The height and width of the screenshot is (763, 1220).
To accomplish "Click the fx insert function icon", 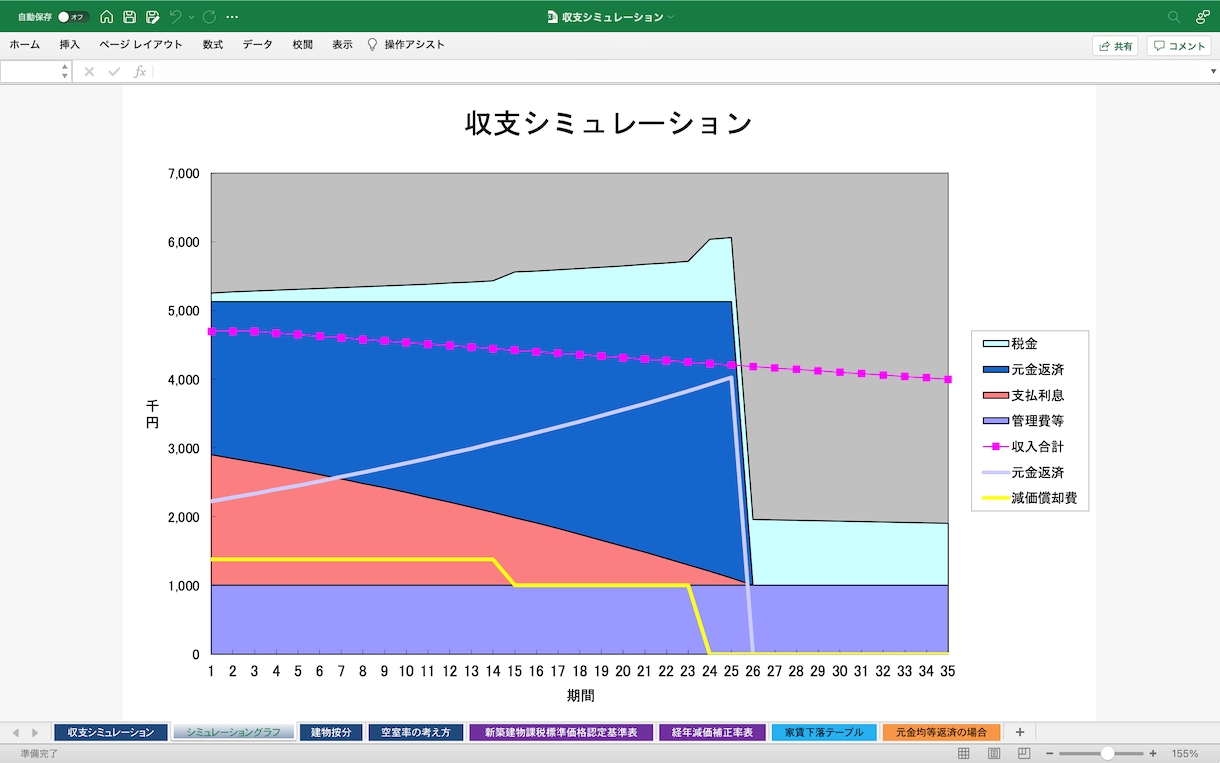I will point(140,72).
